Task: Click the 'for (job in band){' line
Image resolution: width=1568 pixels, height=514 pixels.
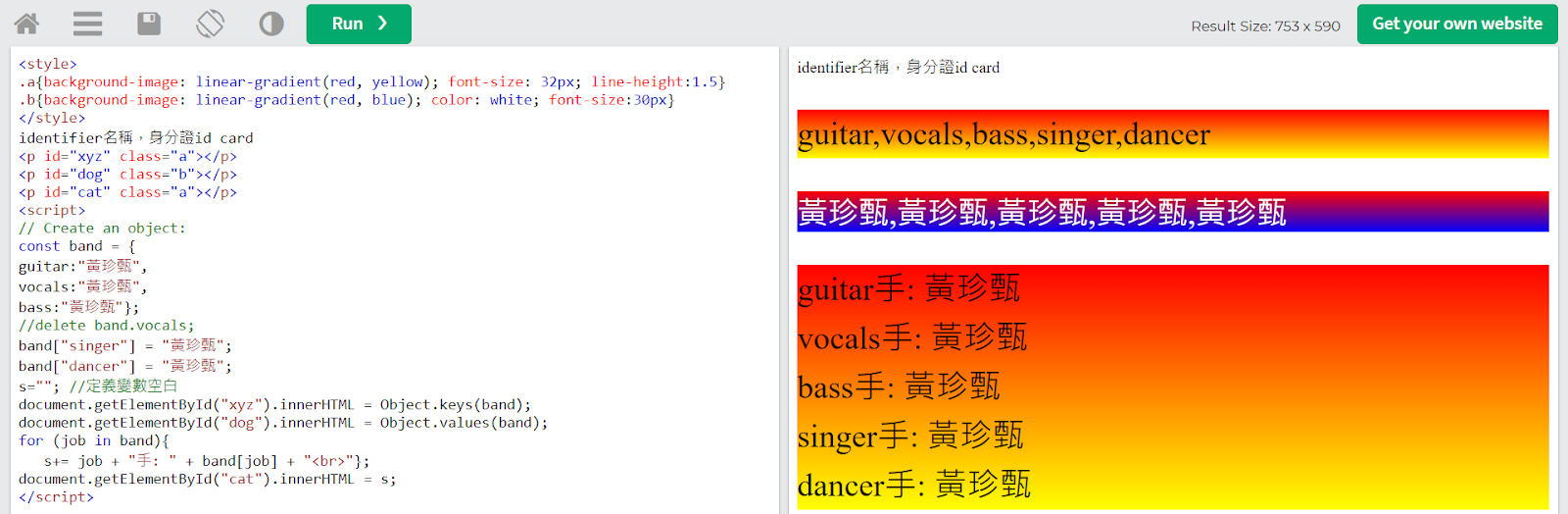Action: coord(94,440)
